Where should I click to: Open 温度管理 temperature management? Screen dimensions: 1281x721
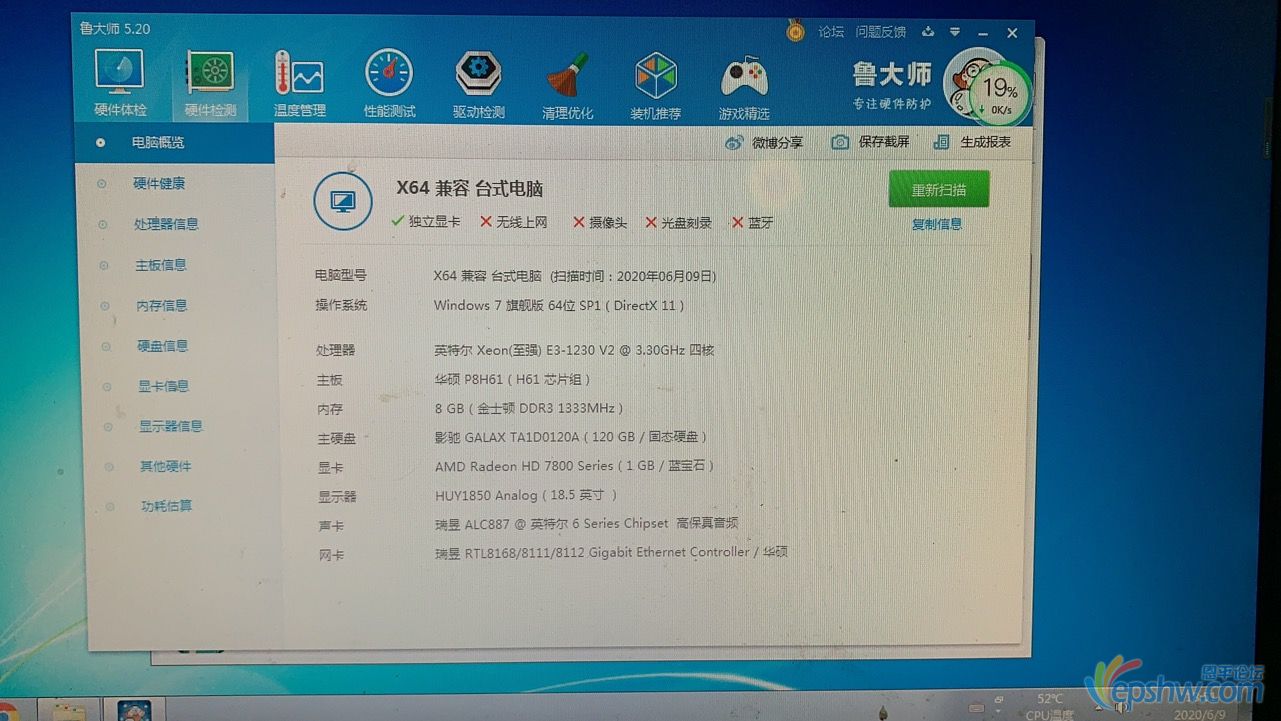coord(299,84)
